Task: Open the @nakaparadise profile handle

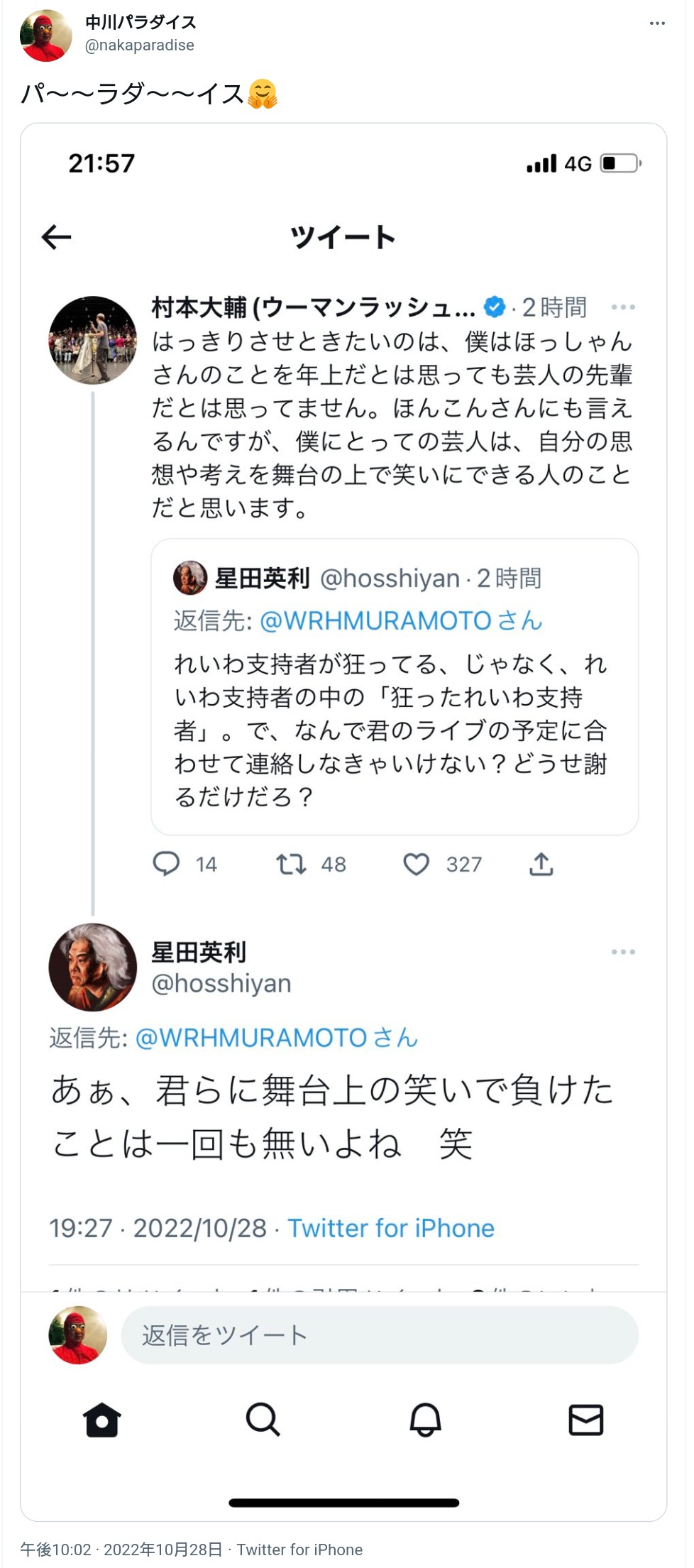Action: (x=140, y=45)
